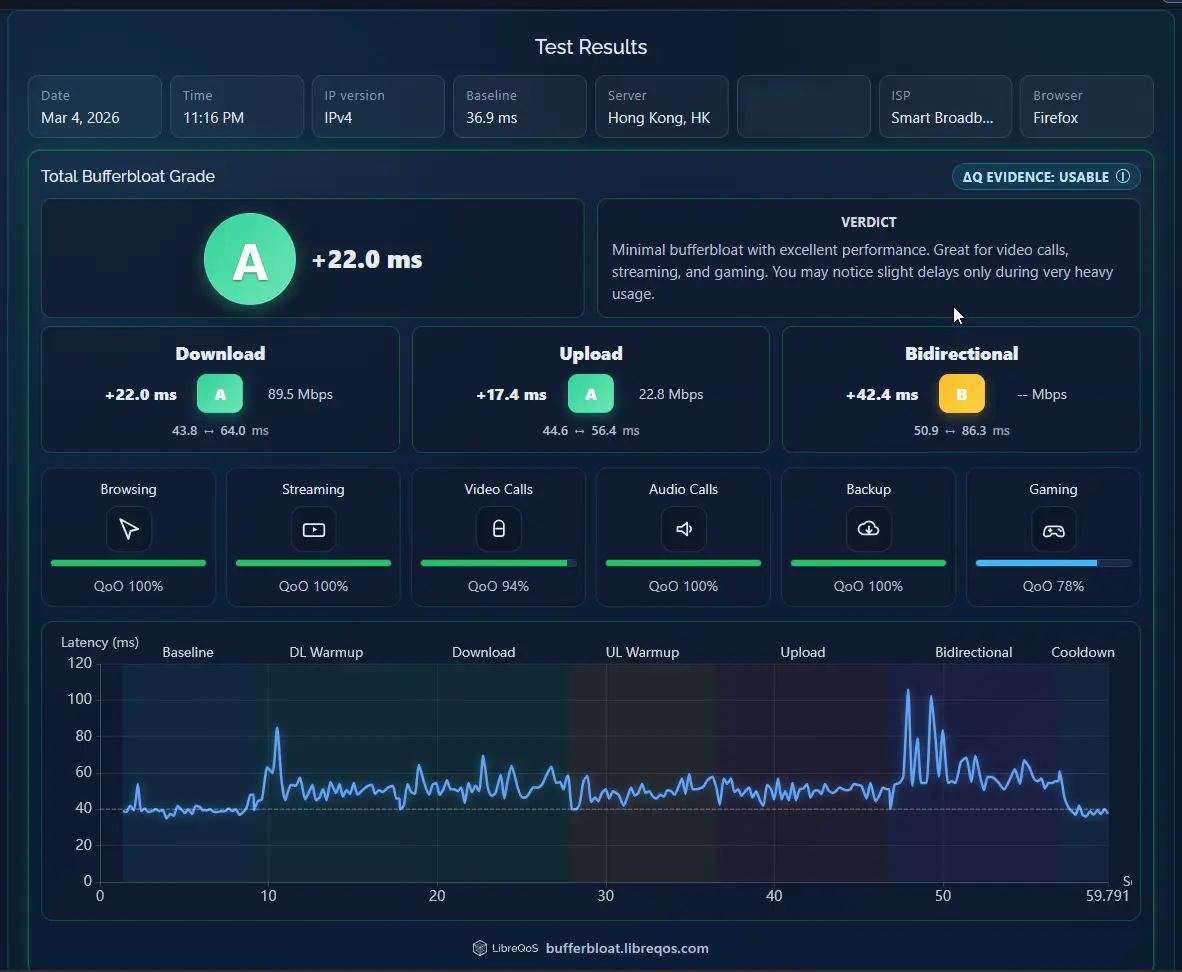This screenshot has width=1182, height=972.
Task: Click the 44.6 ↔ 56.4 ms range
Action: [x=591, y=431]
